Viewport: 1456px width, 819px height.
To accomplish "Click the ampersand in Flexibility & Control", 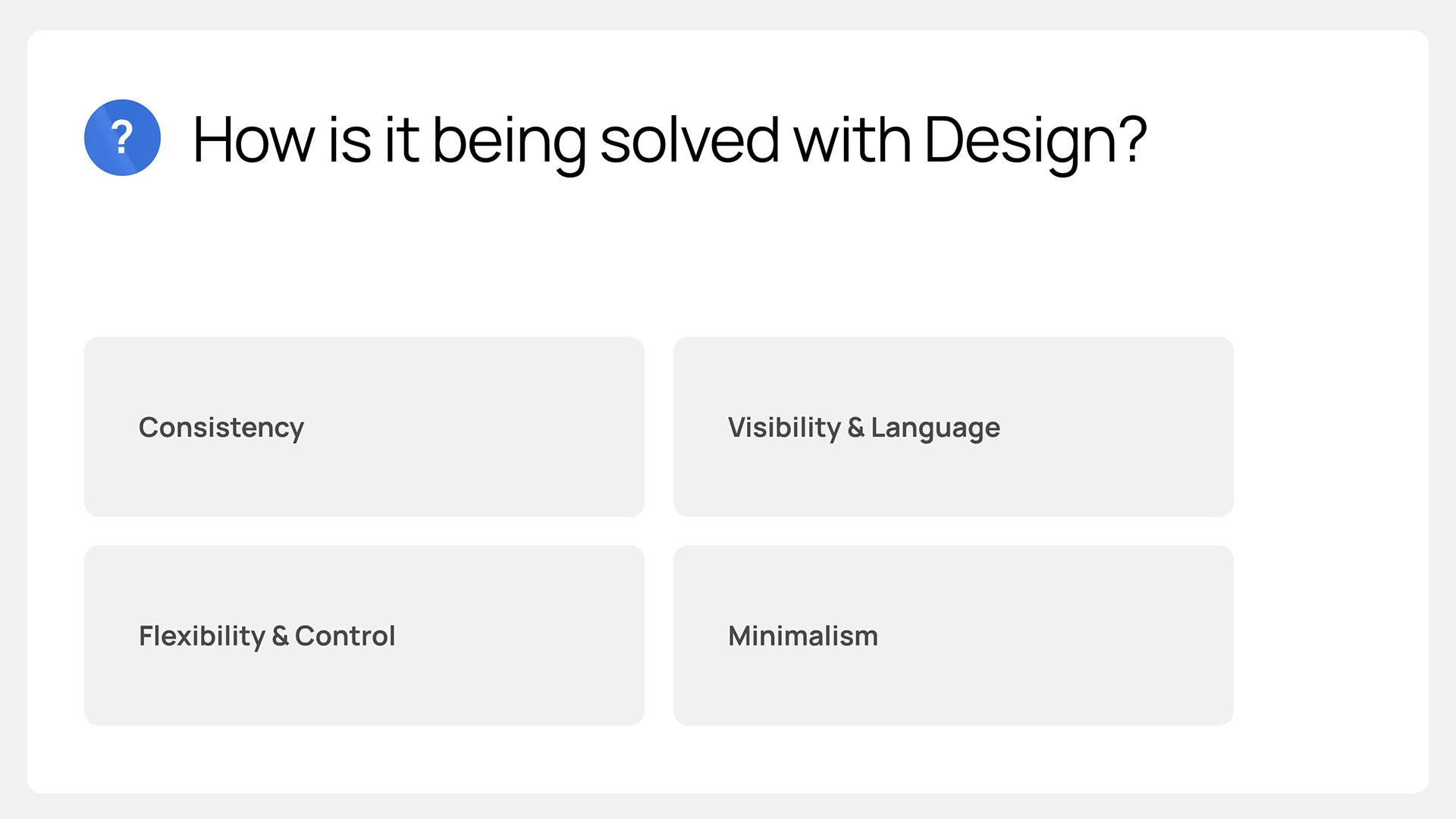I will 280,635.
